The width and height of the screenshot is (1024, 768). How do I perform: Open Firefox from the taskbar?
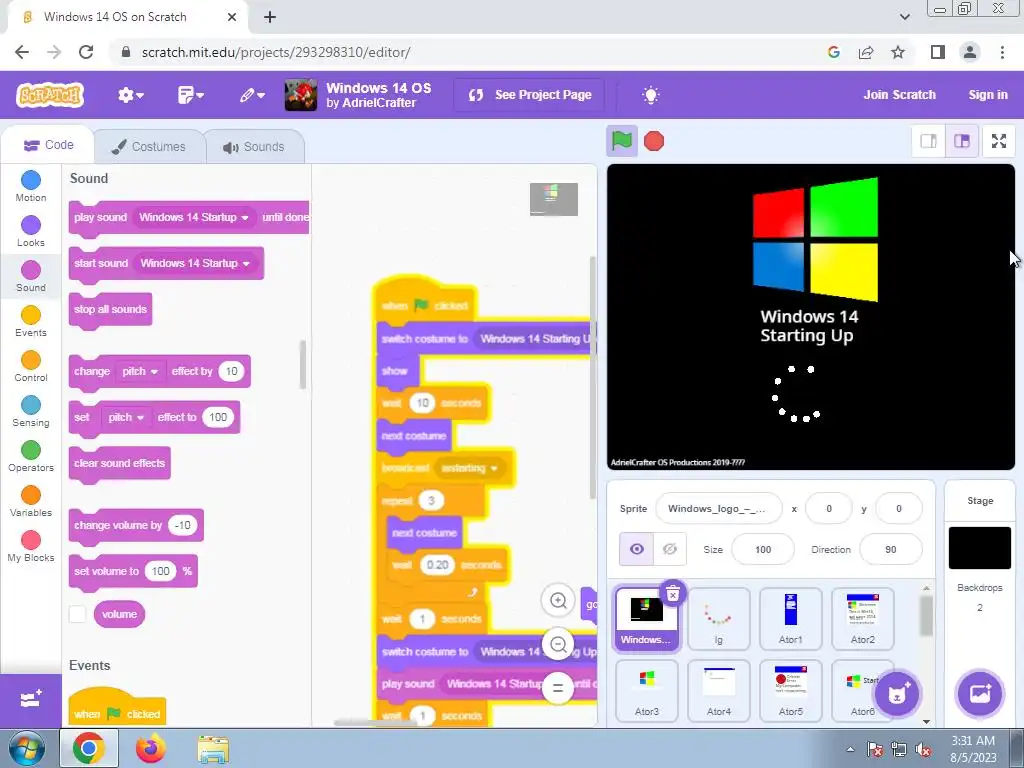tap(150, 749)
